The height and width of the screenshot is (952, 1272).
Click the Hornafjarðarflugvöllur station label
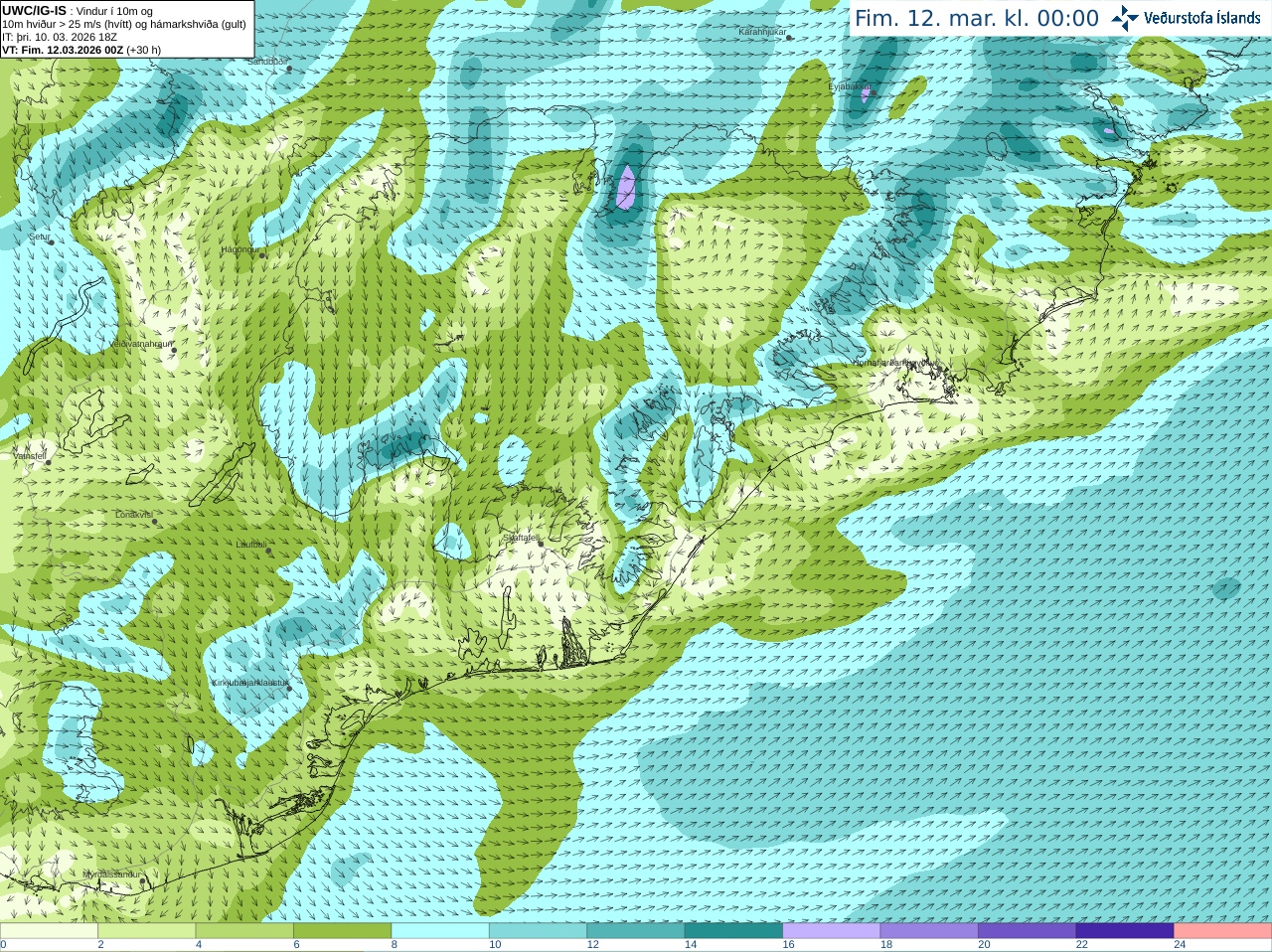coord(894,363)
